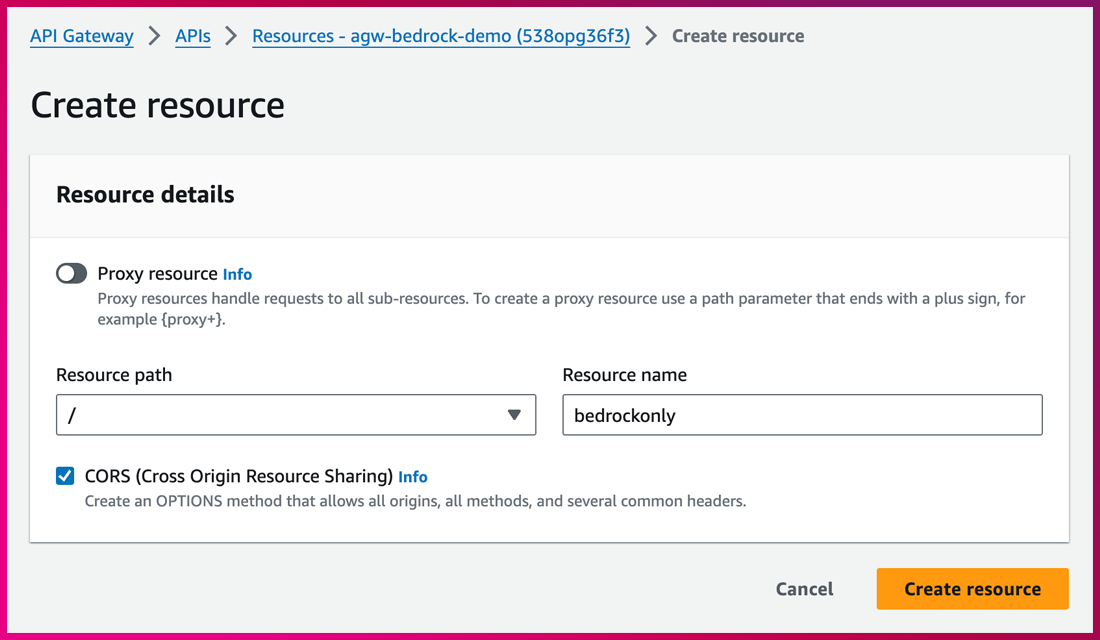Enable the Proxy resource toggle switch
The height and width of the screenshot is (640, 1100).
(72, 273)
